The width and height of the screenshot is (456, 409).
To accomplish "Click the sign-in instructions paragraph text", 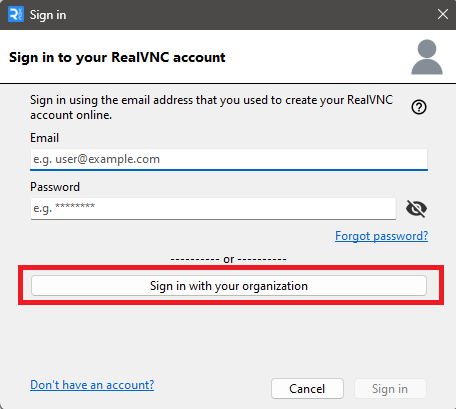I will click(211, 107).
